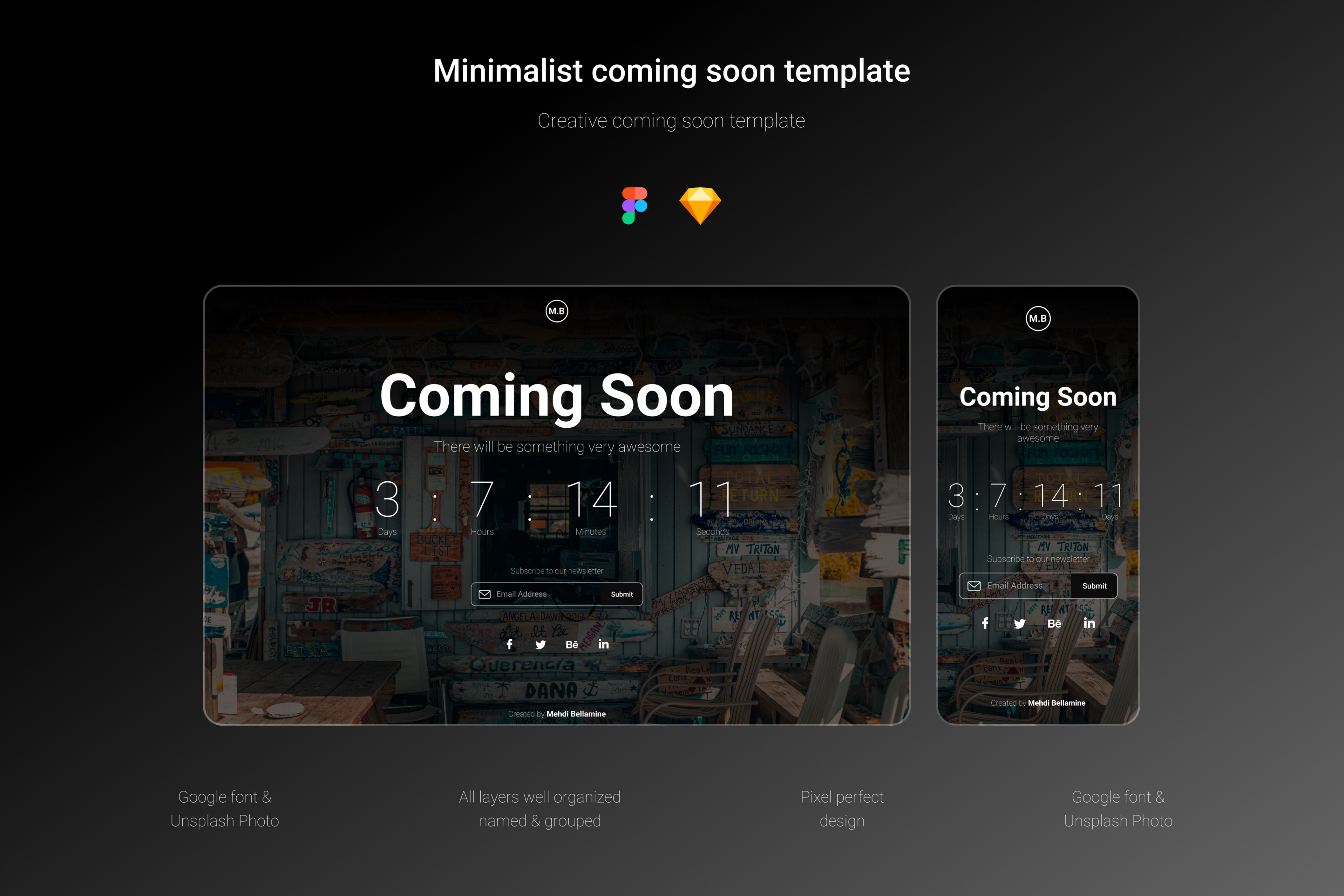
Task: Click the M.B logo on mobile preview
Action: [x=1038, y=318]
